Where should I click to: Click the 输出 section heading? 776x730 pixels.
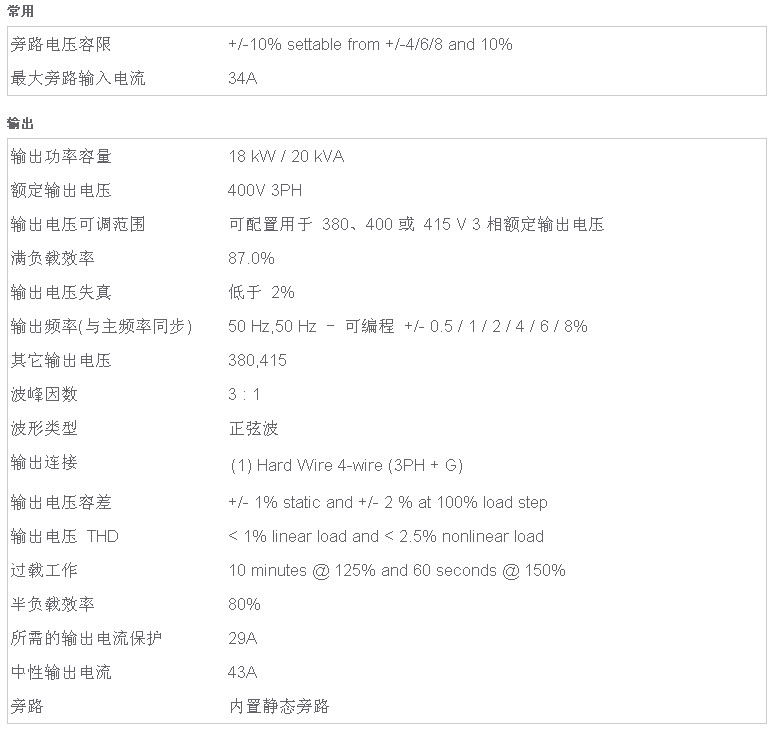coord(20,123)
